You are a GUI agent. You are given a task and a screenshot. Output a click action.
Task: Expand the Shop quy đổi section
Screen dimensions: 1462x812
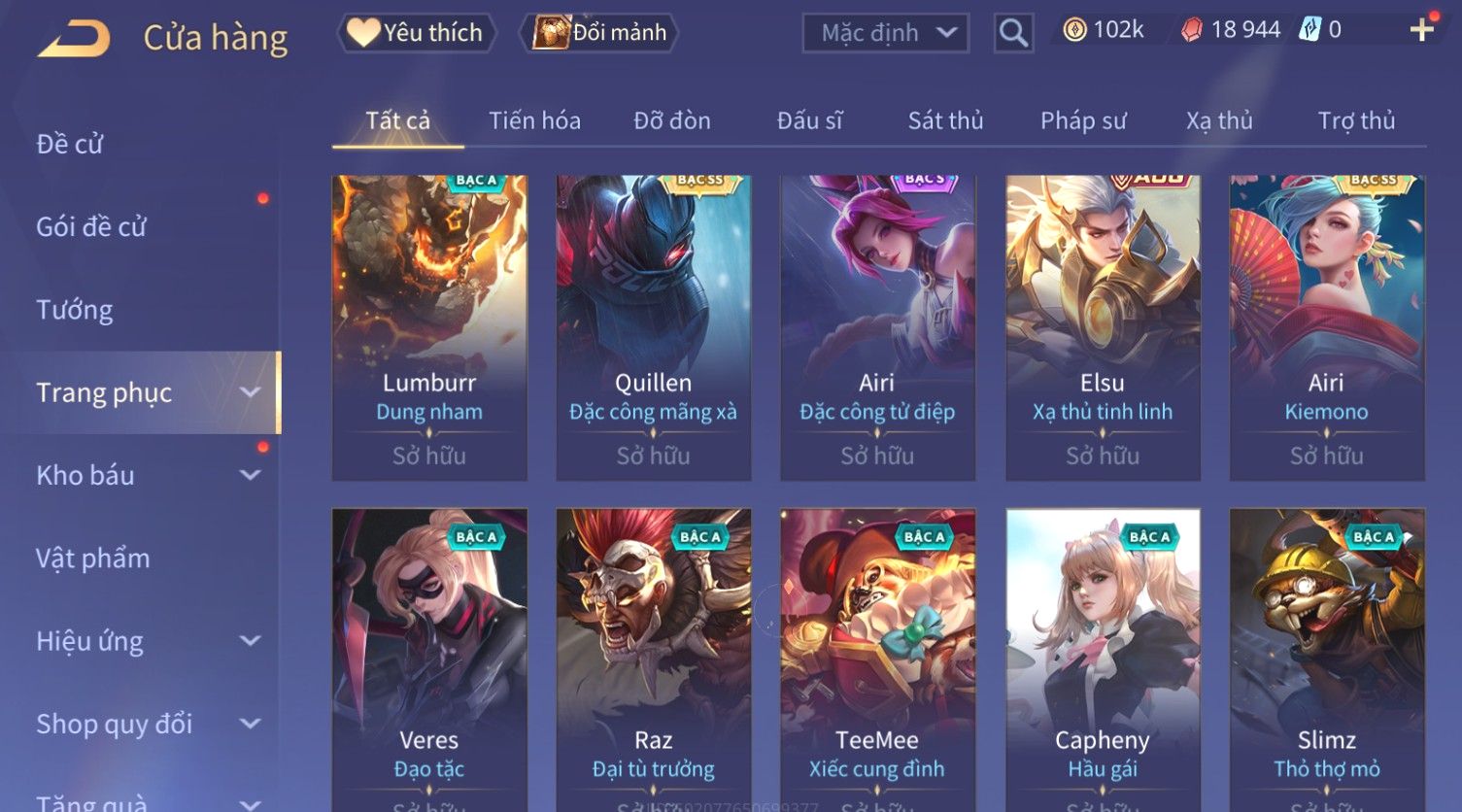pos(251,724)
